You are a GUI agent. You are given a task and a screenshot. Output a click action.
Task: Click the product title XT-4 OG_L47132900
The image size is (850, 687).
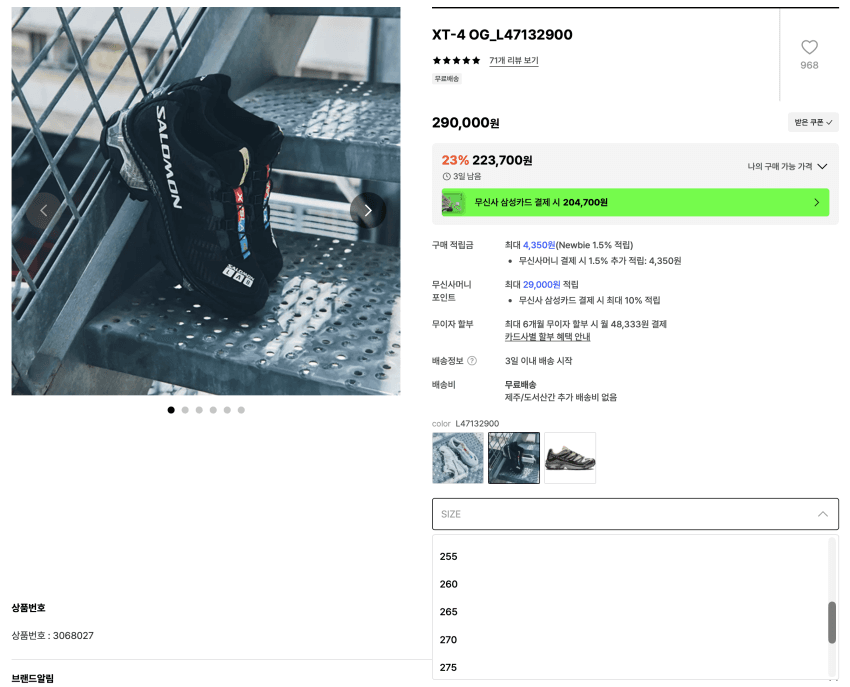point(502,35)
